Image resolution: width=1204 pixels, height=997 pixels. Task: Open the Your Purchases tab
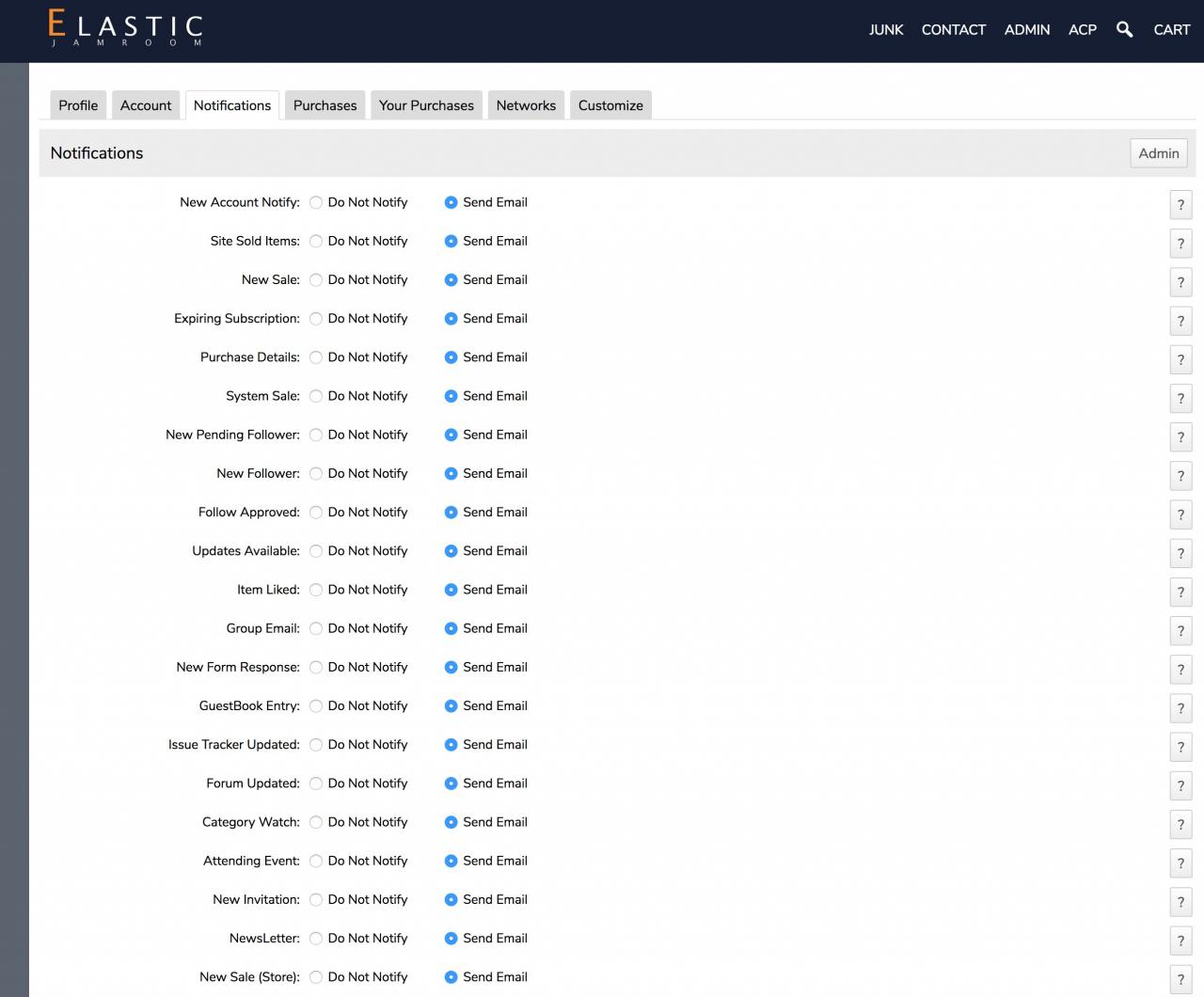pos(426,105)
